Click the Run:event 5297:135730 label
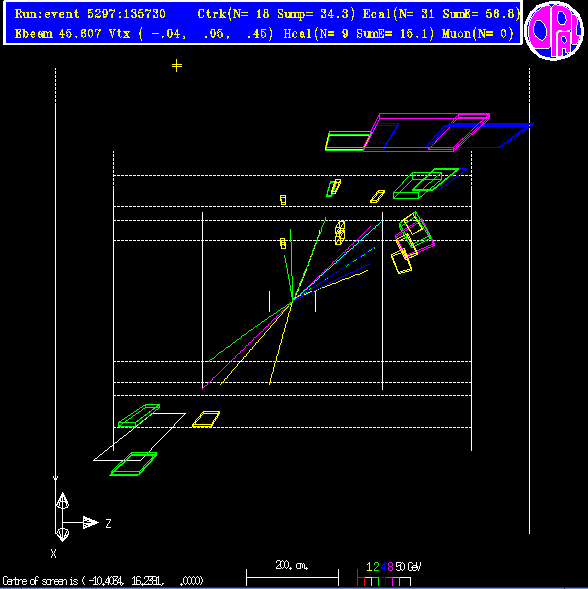This screenshot has height=589, width=588. point(90,14)
